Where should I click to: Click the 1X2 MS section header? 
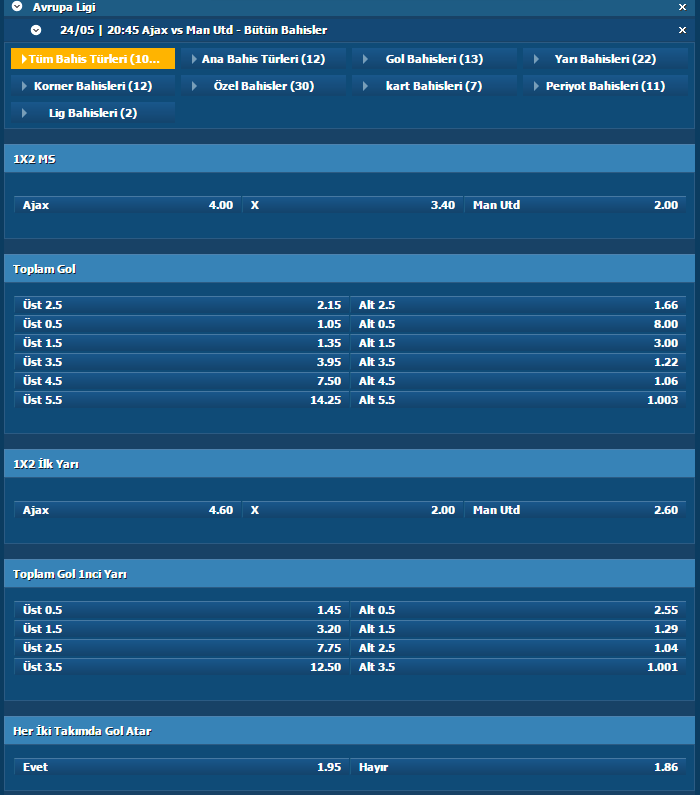coord(349,159)
